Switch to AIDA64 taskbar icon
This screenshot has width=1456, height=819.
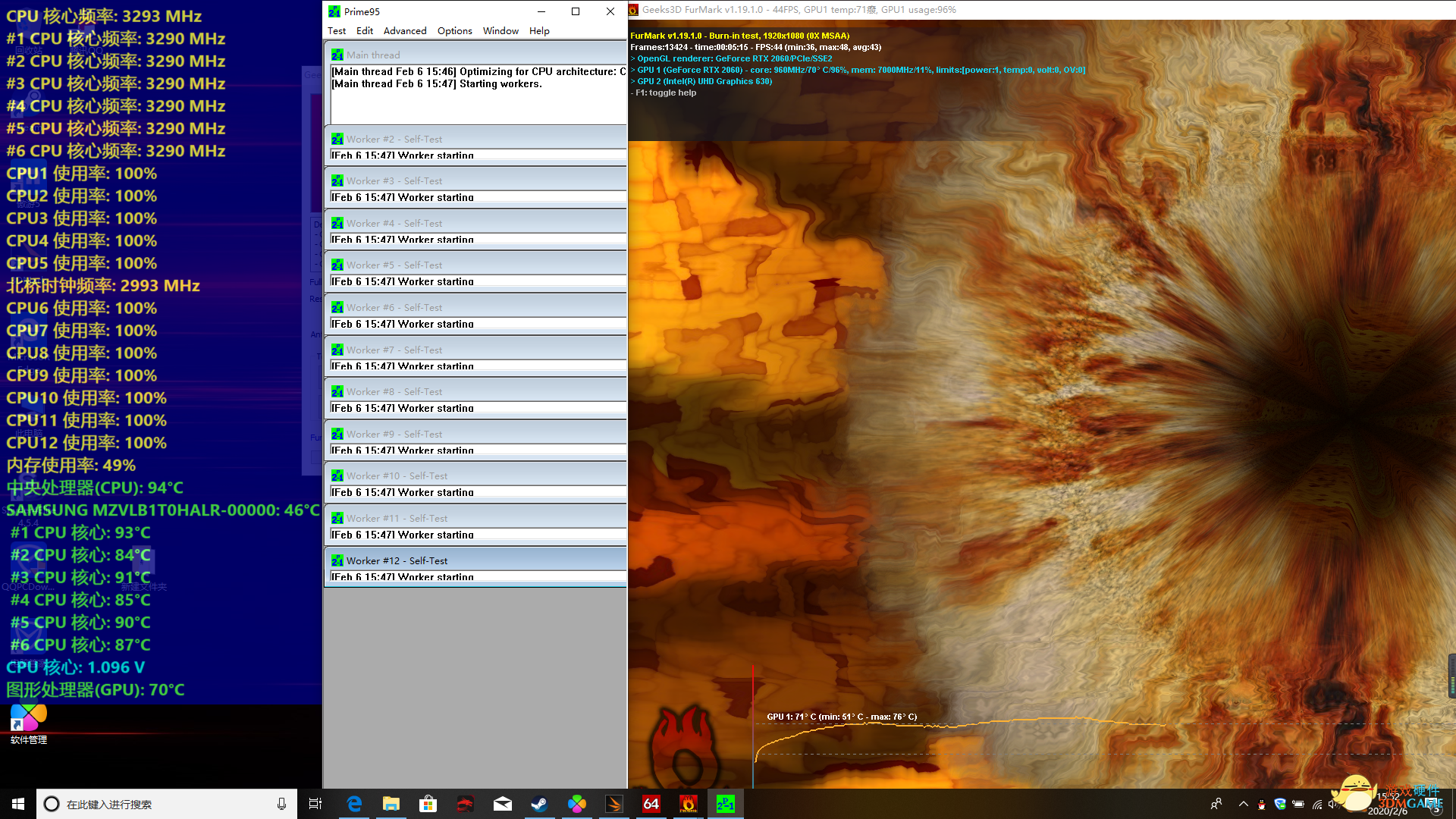[651, 804]
